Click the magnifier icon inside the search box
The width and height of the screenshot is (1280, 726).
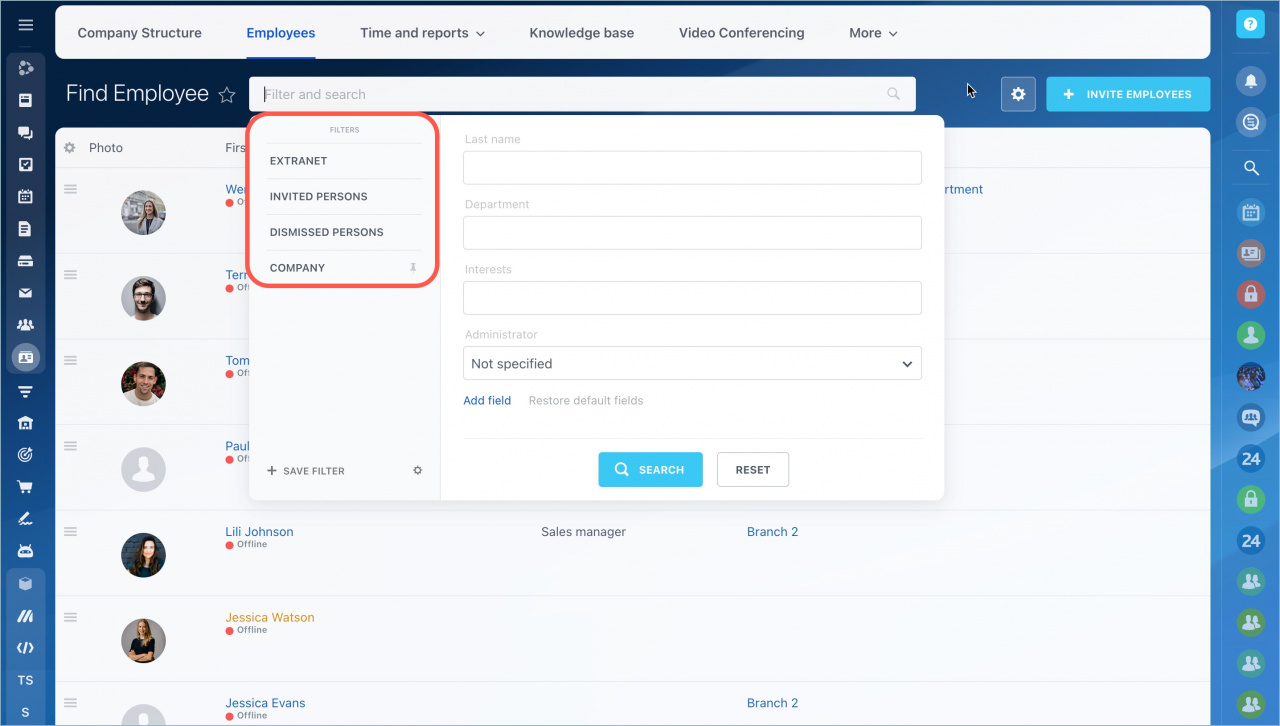(893, 94)
